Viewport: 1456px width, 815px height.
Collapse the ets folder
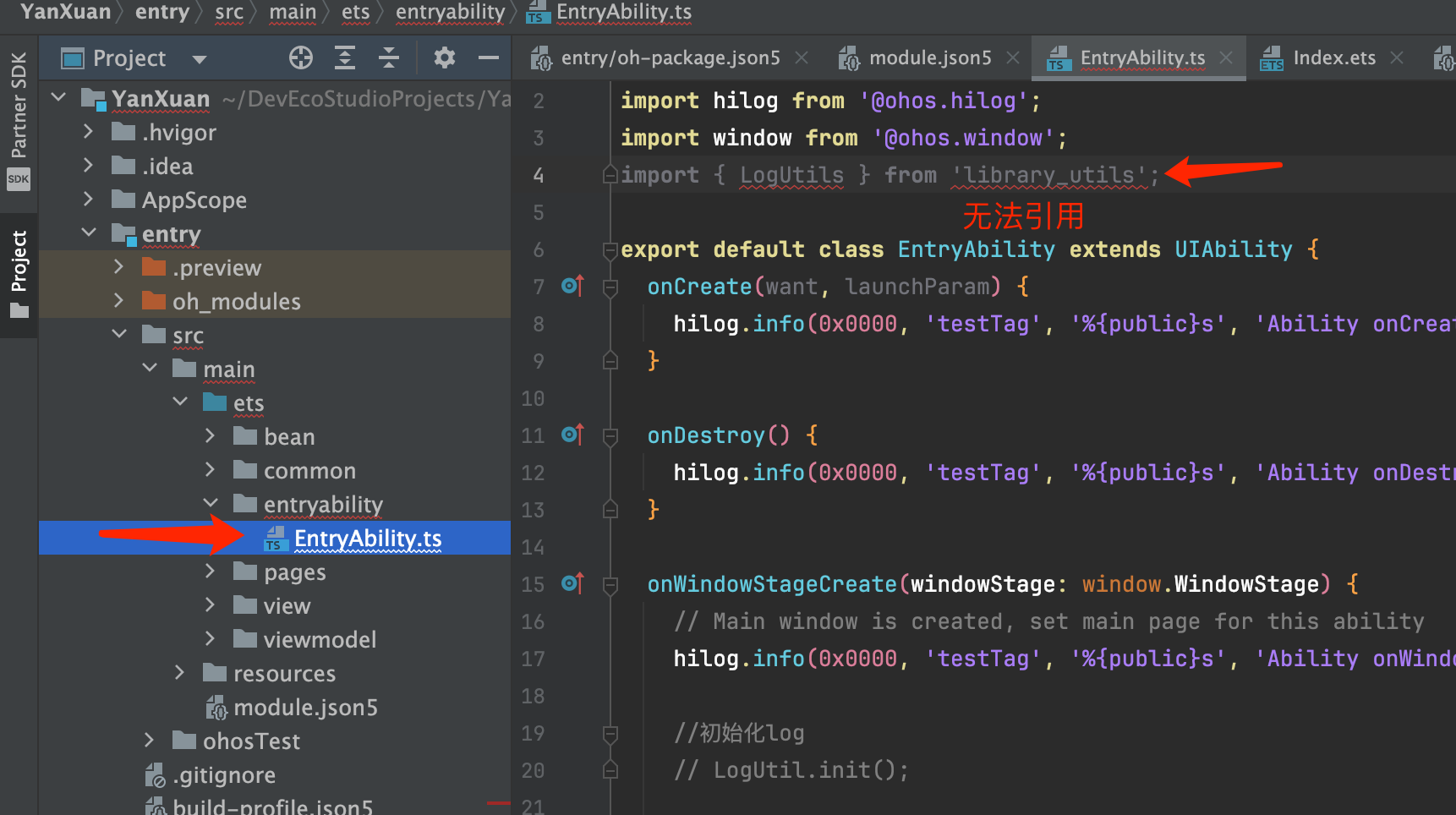click(x=180, y=402)
